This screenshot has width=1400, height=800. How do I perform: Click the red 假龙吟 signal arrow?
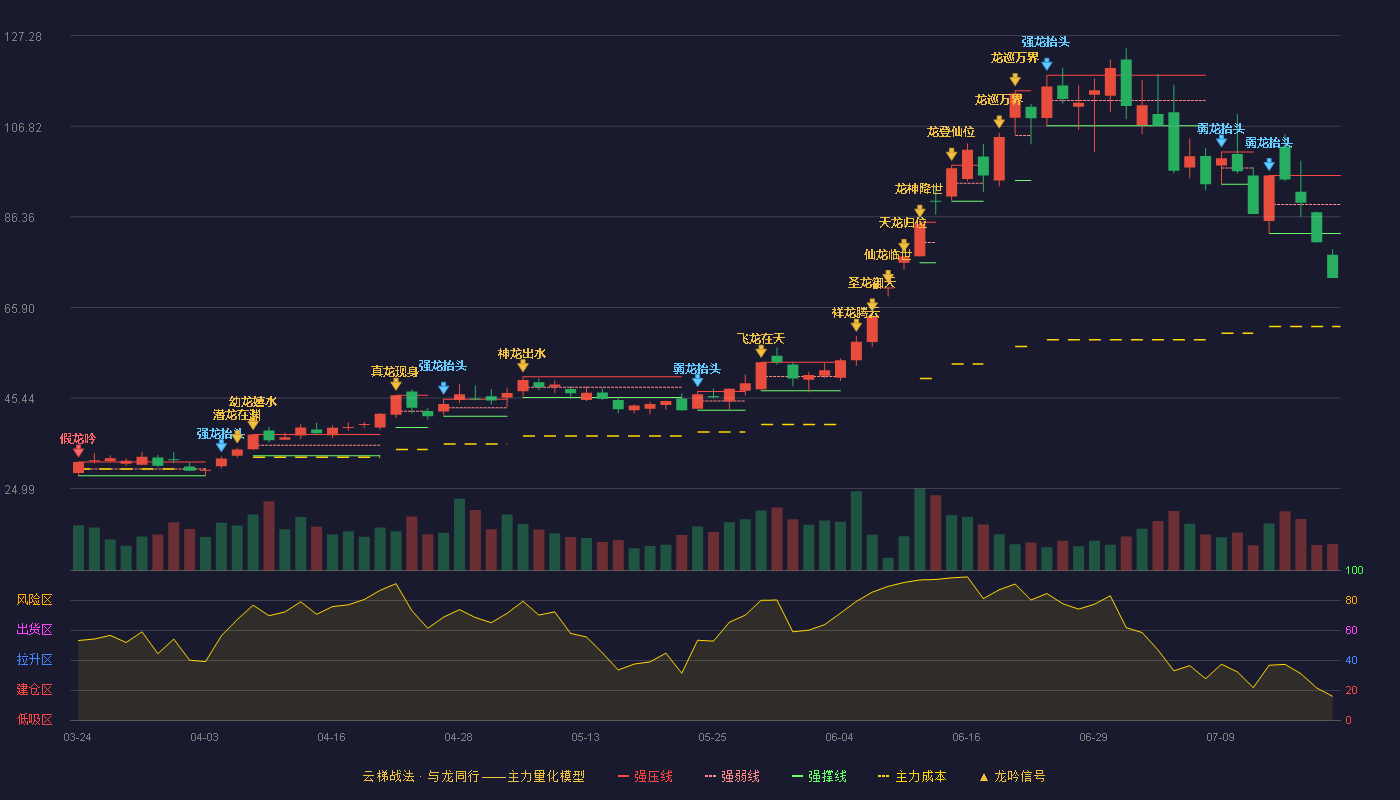78,451
